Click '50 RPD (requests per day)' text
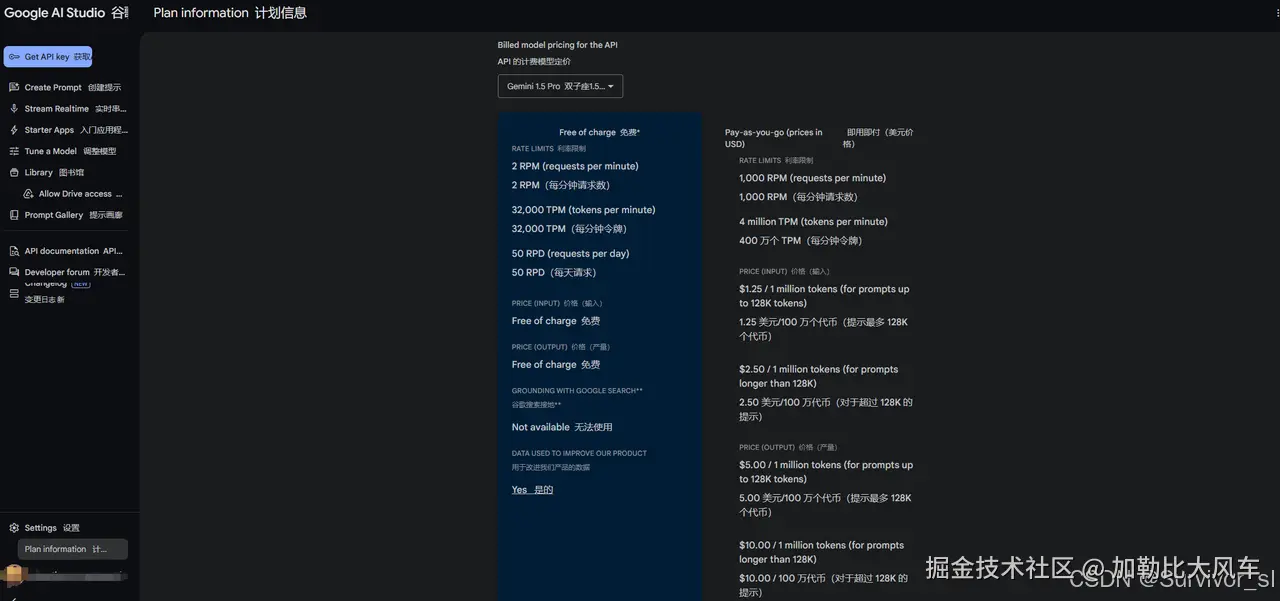The height and width of the screenshot is (601, 1280). coord(571,254)
